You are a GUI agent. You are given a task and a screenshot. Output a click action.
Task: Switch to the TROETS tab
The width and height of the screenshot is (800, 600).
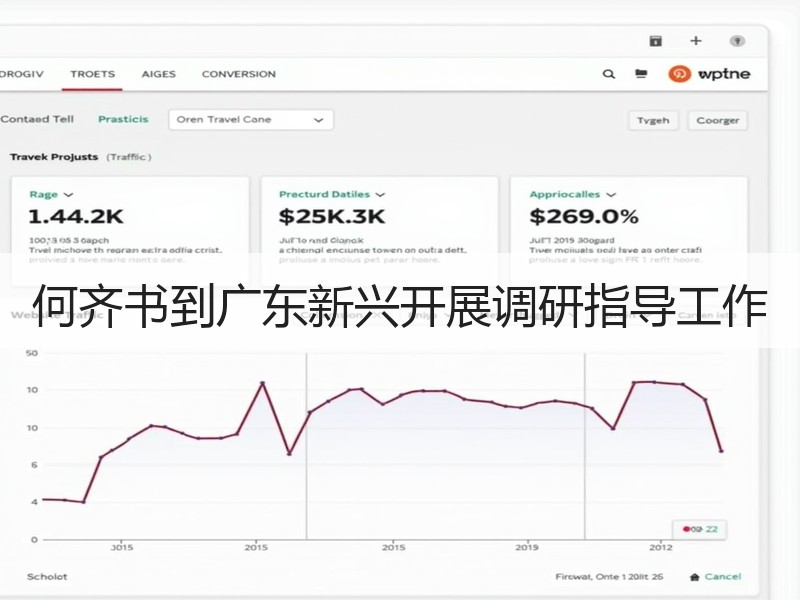(92, 74)
